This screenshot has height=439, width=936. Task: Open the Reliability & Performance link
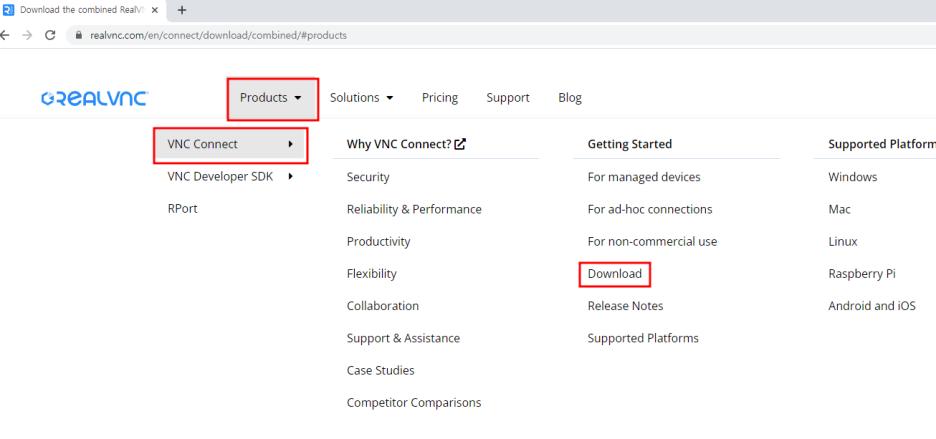point(414,209)
